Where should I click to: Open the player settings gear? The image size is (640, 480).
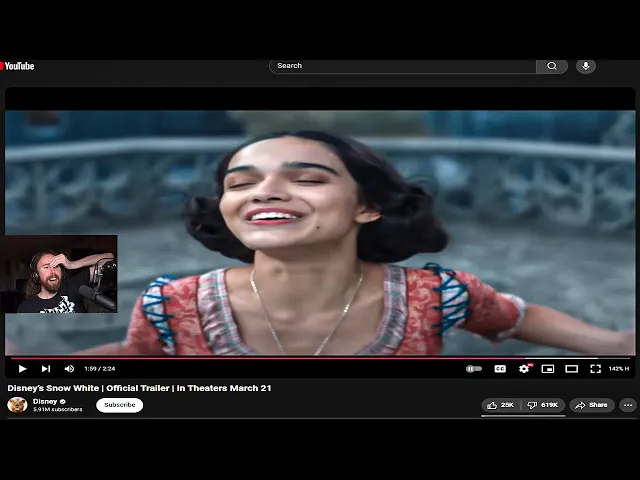point(524,369)
